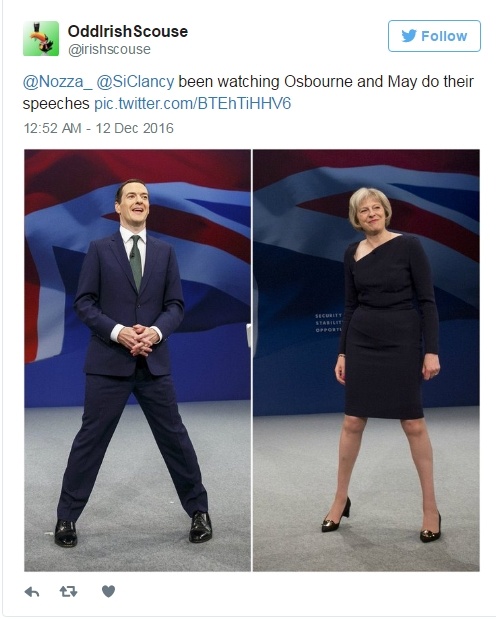
Task: Click the 12:52 AM time in the timestamp
Action: click(53, 128)
